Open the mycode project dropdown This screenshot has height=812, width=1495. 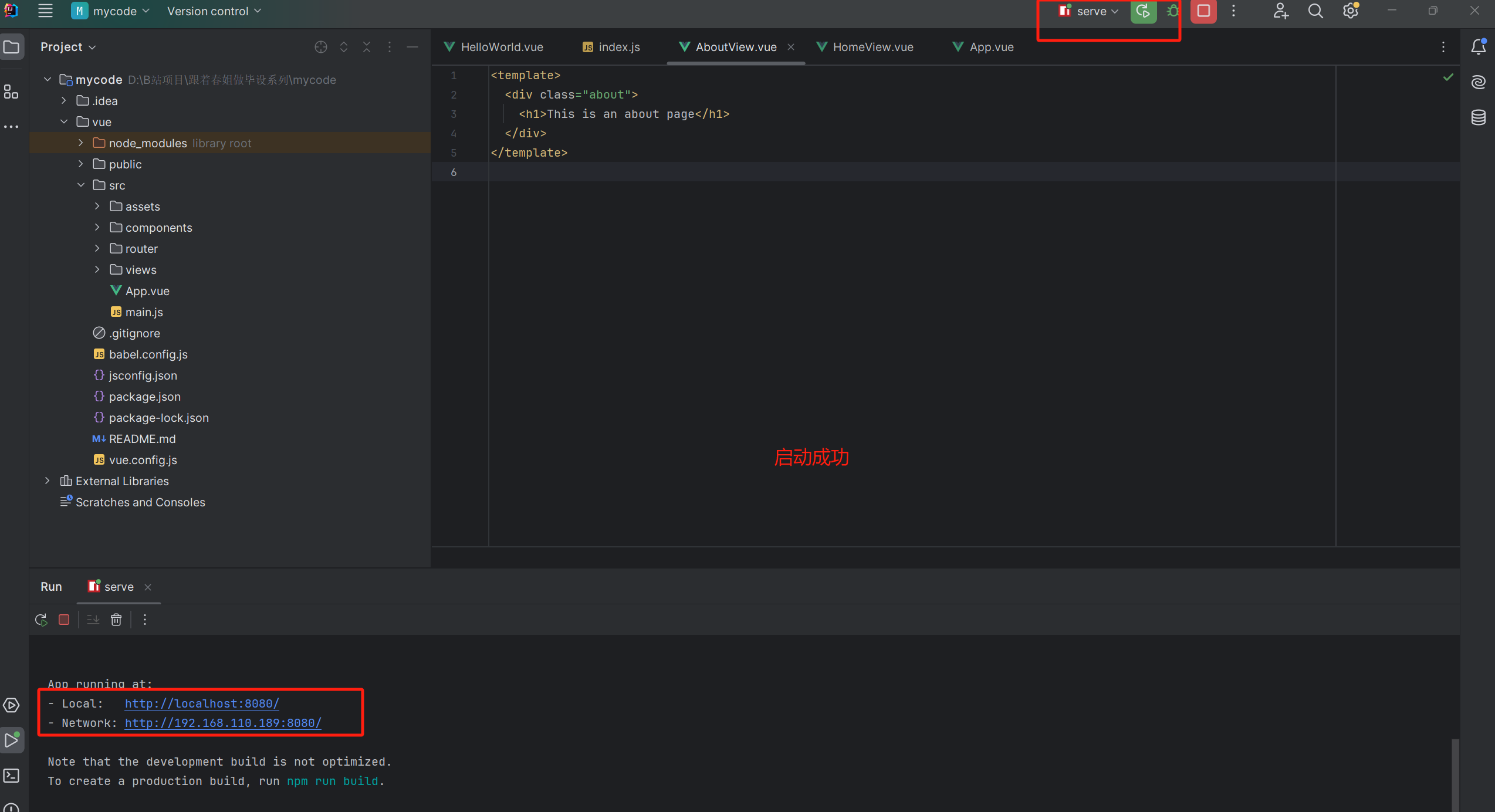click(111, 11)
